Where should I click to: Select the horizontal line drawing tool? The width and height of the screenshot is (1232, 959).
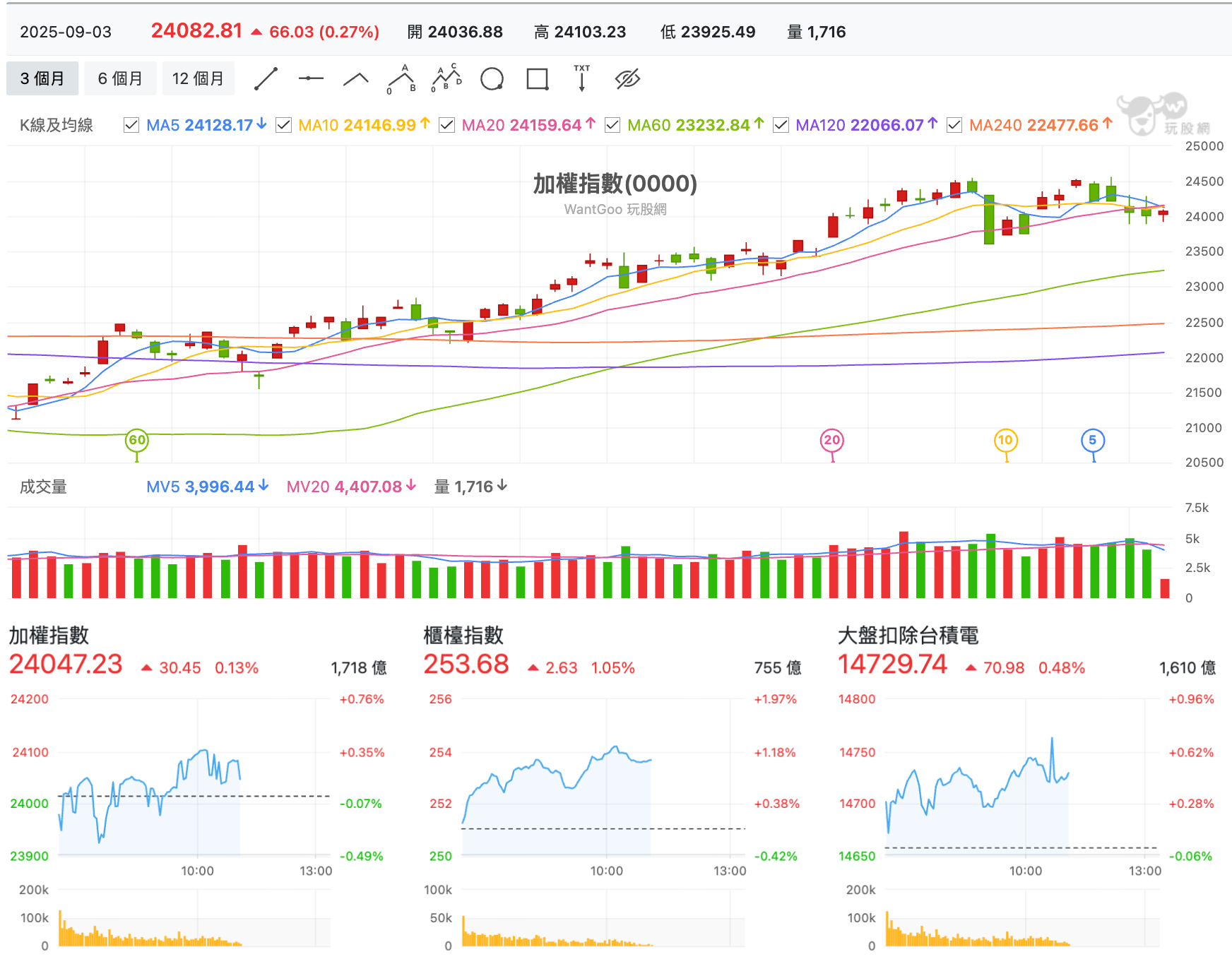tap(311, 78)
